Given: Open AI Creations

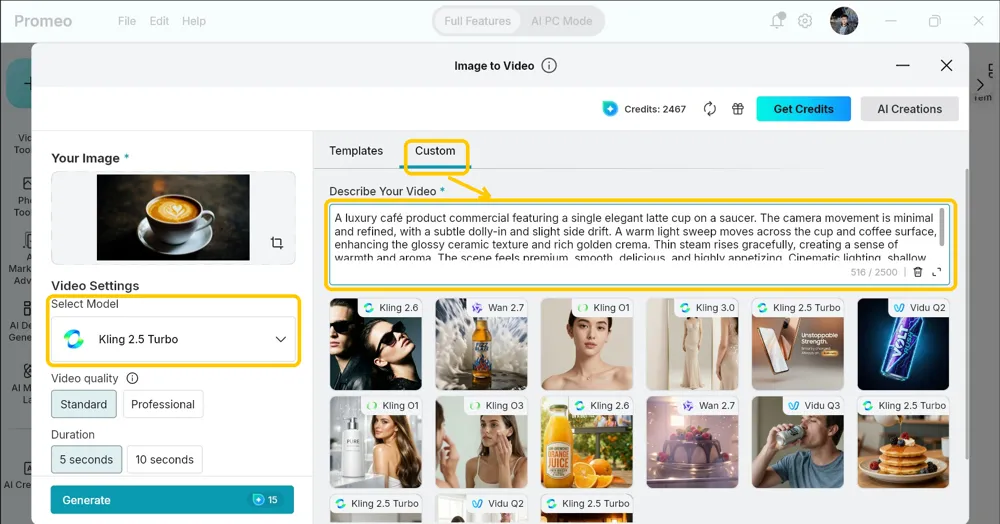Looking at the screenshot, I should click(909, 109).
